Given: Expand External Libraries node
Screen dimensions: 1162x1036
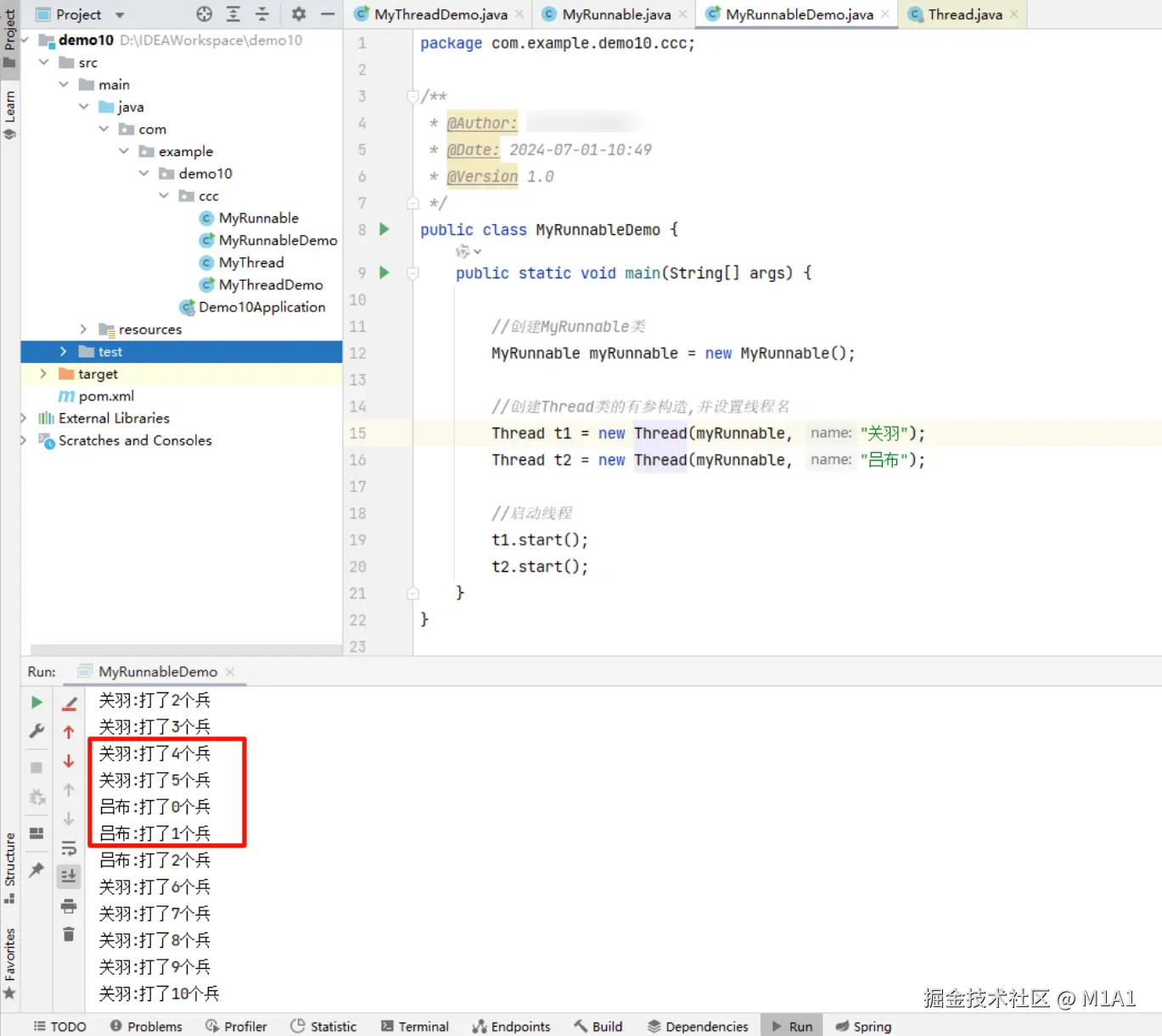Looking at the screenshot, I should pos(24,417).
